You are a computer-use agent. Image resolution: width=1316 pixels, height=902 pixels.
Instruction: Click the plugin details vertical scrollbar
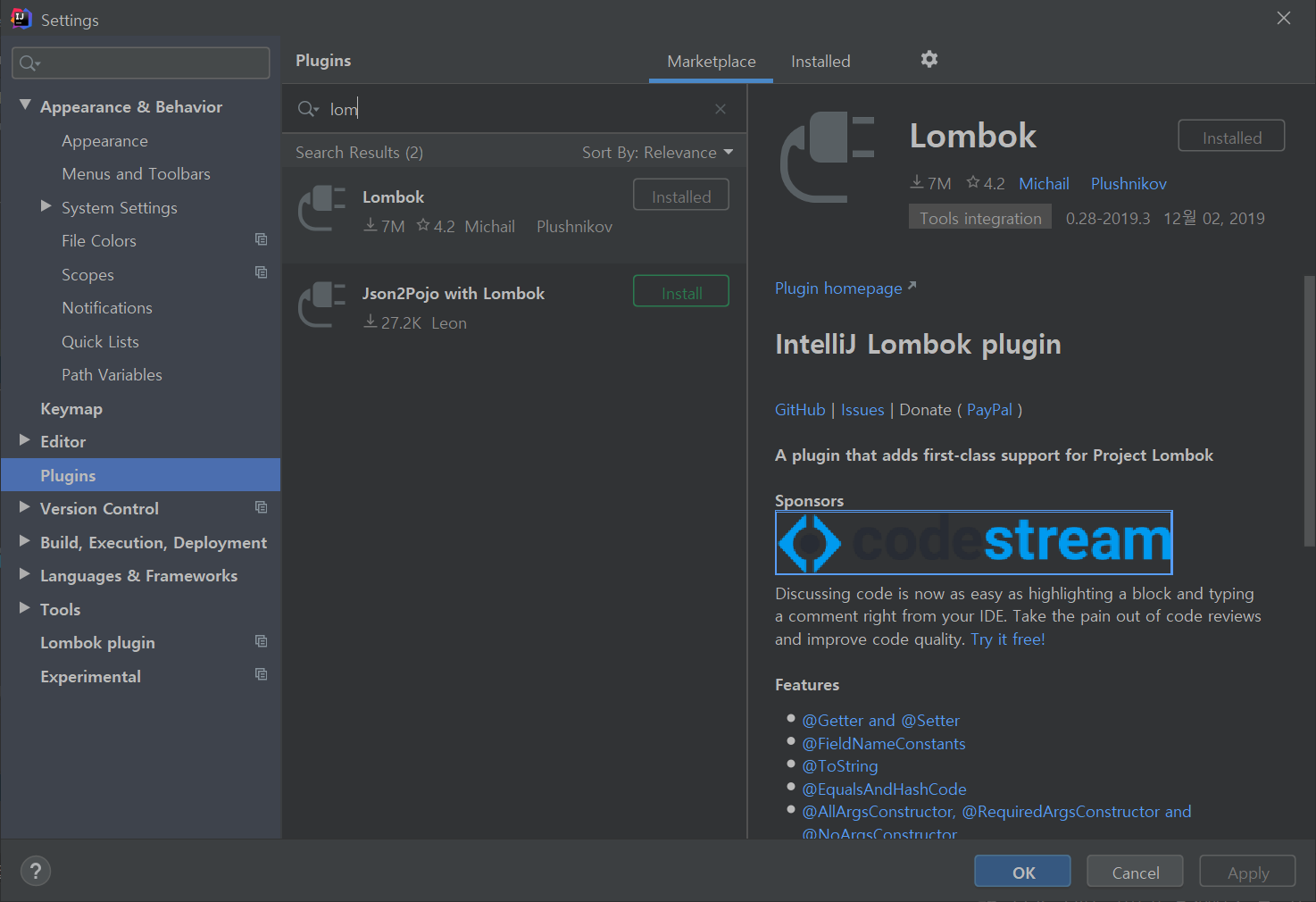point(1309,411)
